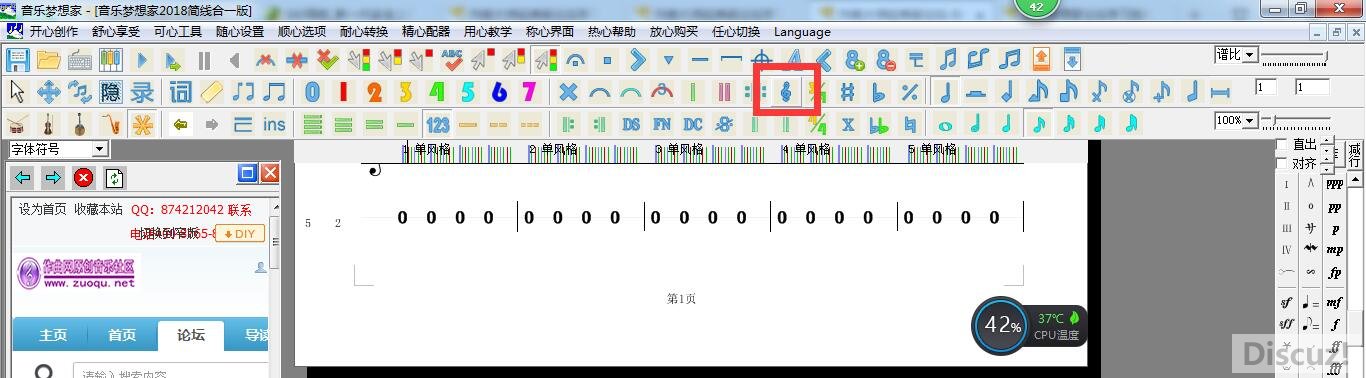Switch to the 主页 tab
This screenshot has height=378, width=1366.
click(53, 335)
